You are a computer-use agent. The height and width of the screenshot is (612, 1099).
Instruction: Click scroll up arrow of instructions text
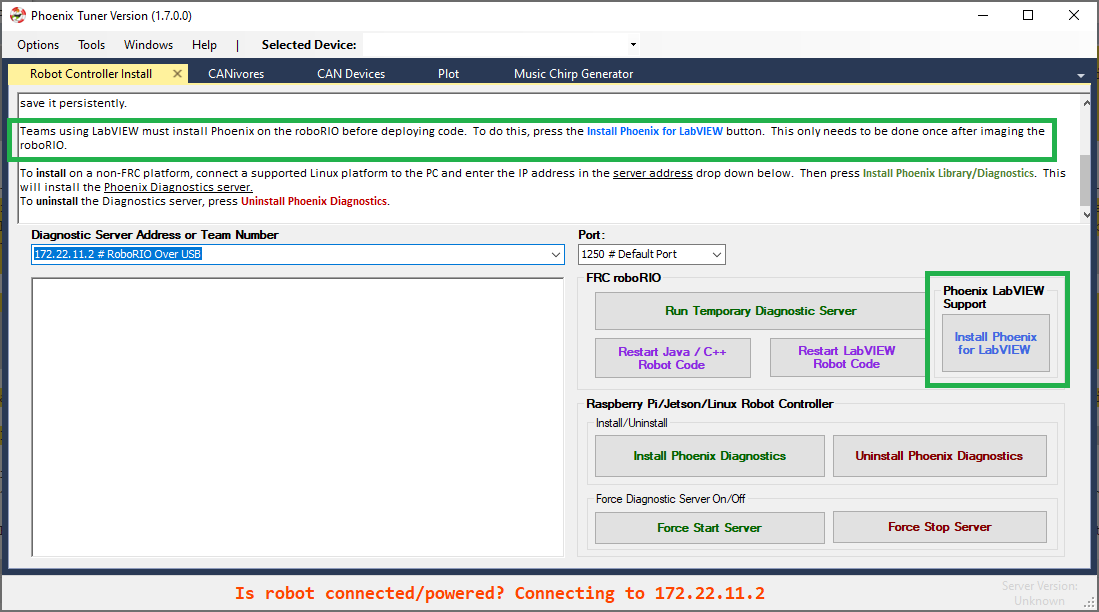pyautogui.click(x=1086, y=103)
